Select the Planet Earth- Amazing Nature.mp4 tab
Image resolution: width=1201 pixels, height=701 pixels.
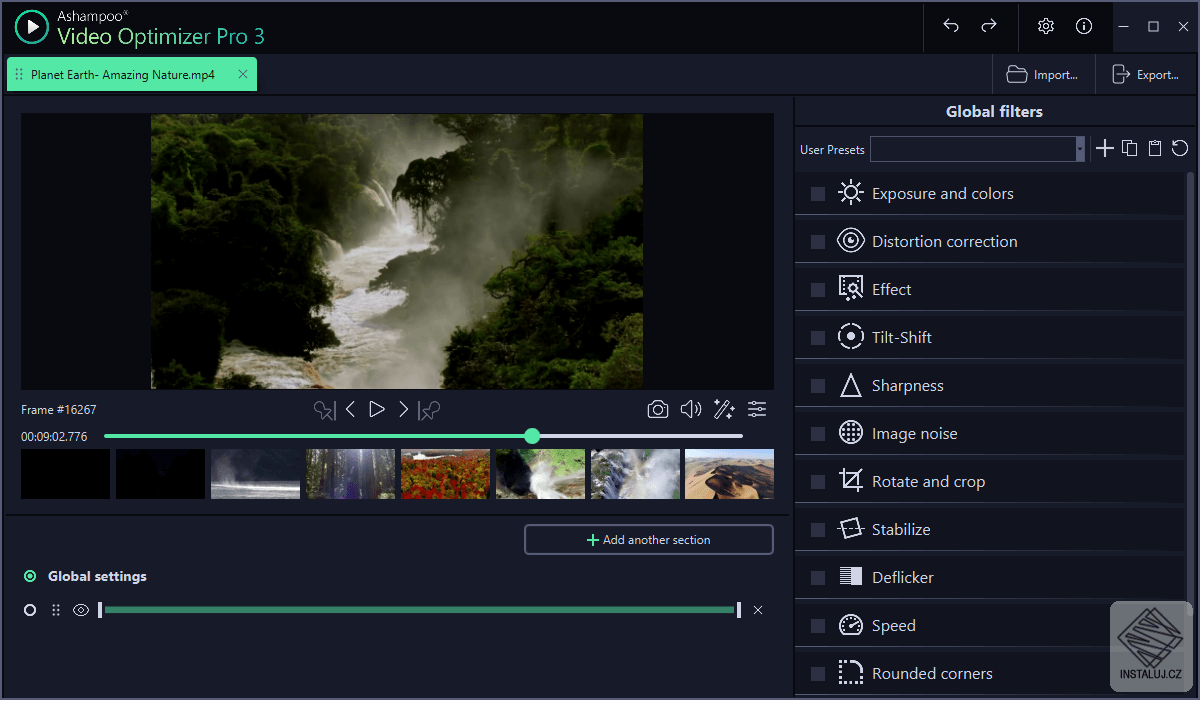pos(122,75)
